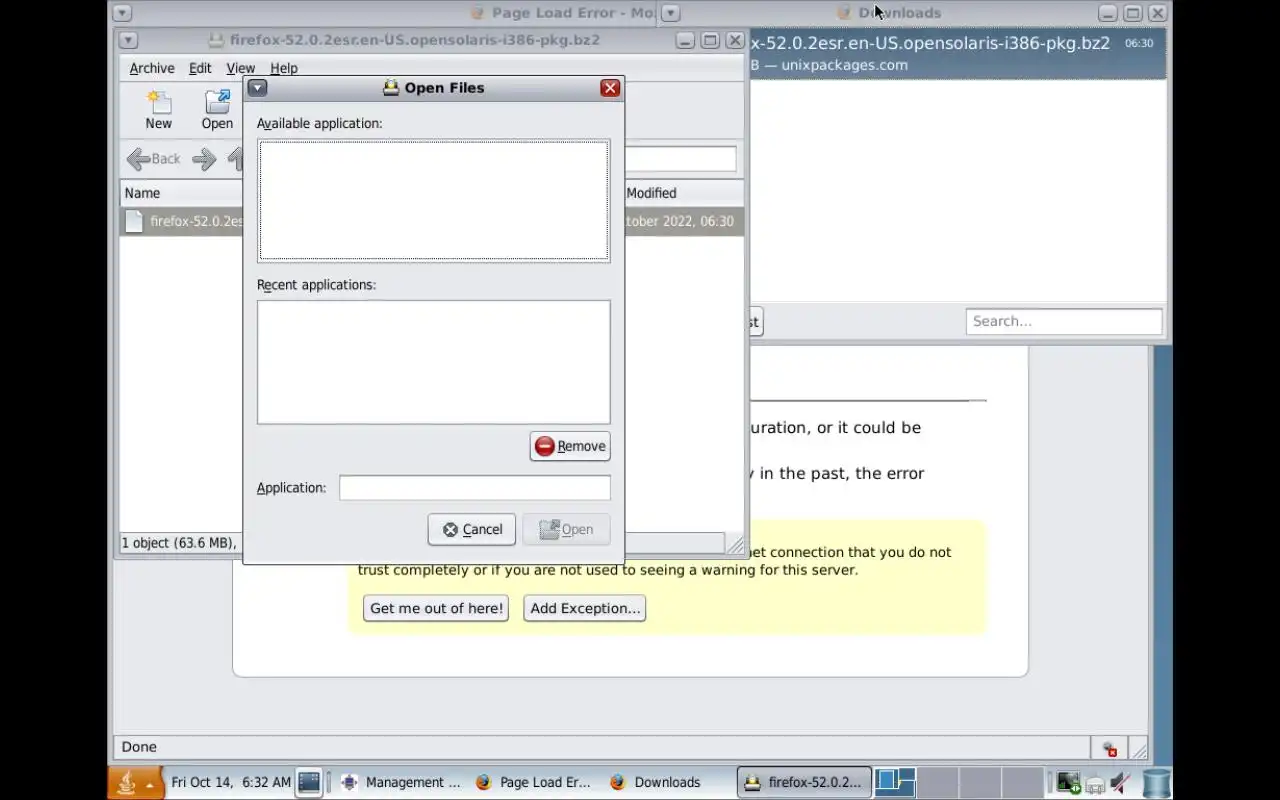Open the View menu
Screen dimensions: 1280x800
(x=240, y=68)
